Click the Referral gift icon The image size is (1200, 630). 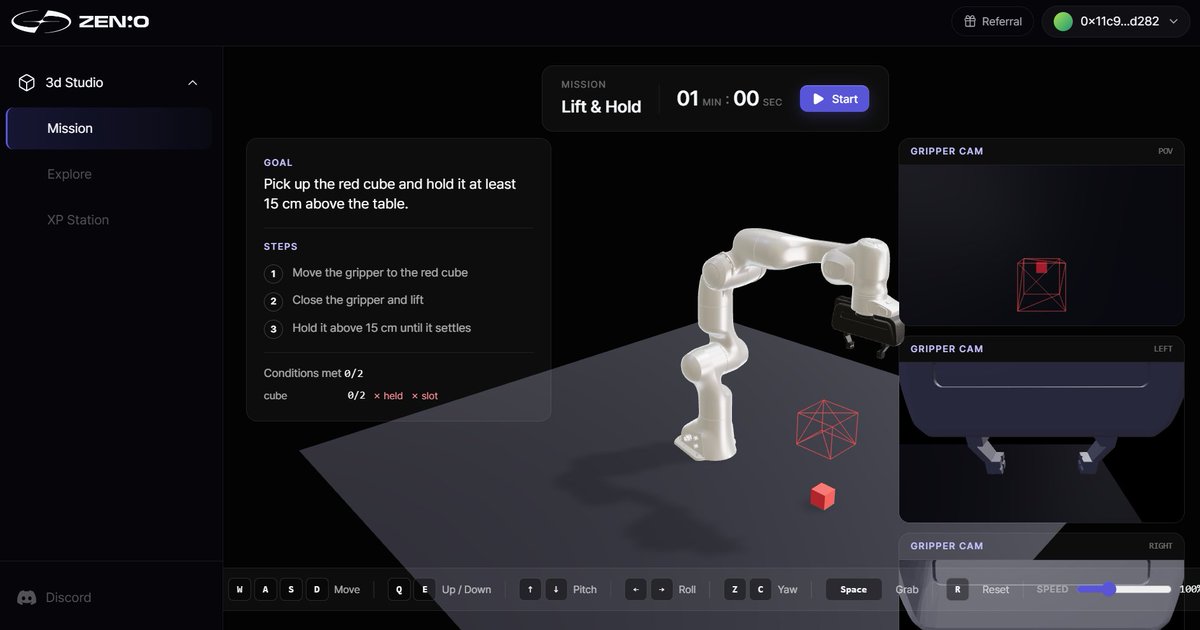click(x=969, y=21)
